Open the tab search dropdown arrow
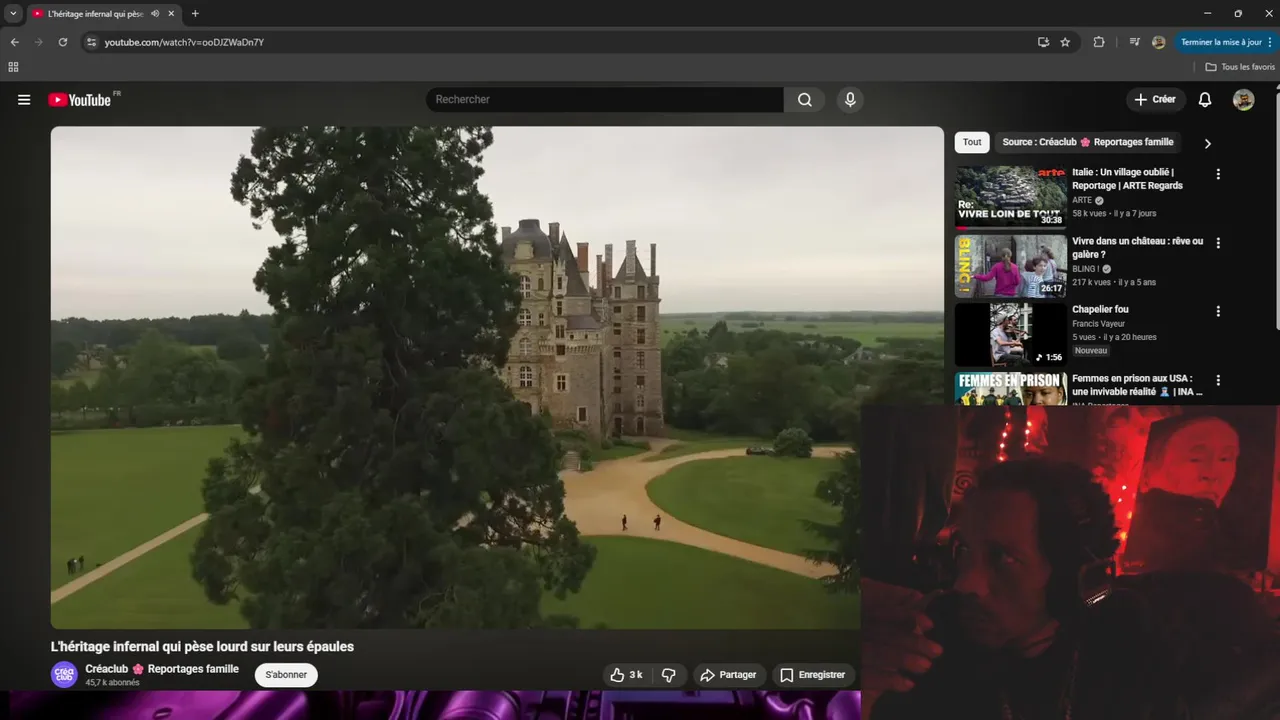Viewport: 1280px width, 720px height. click(13, 14)
